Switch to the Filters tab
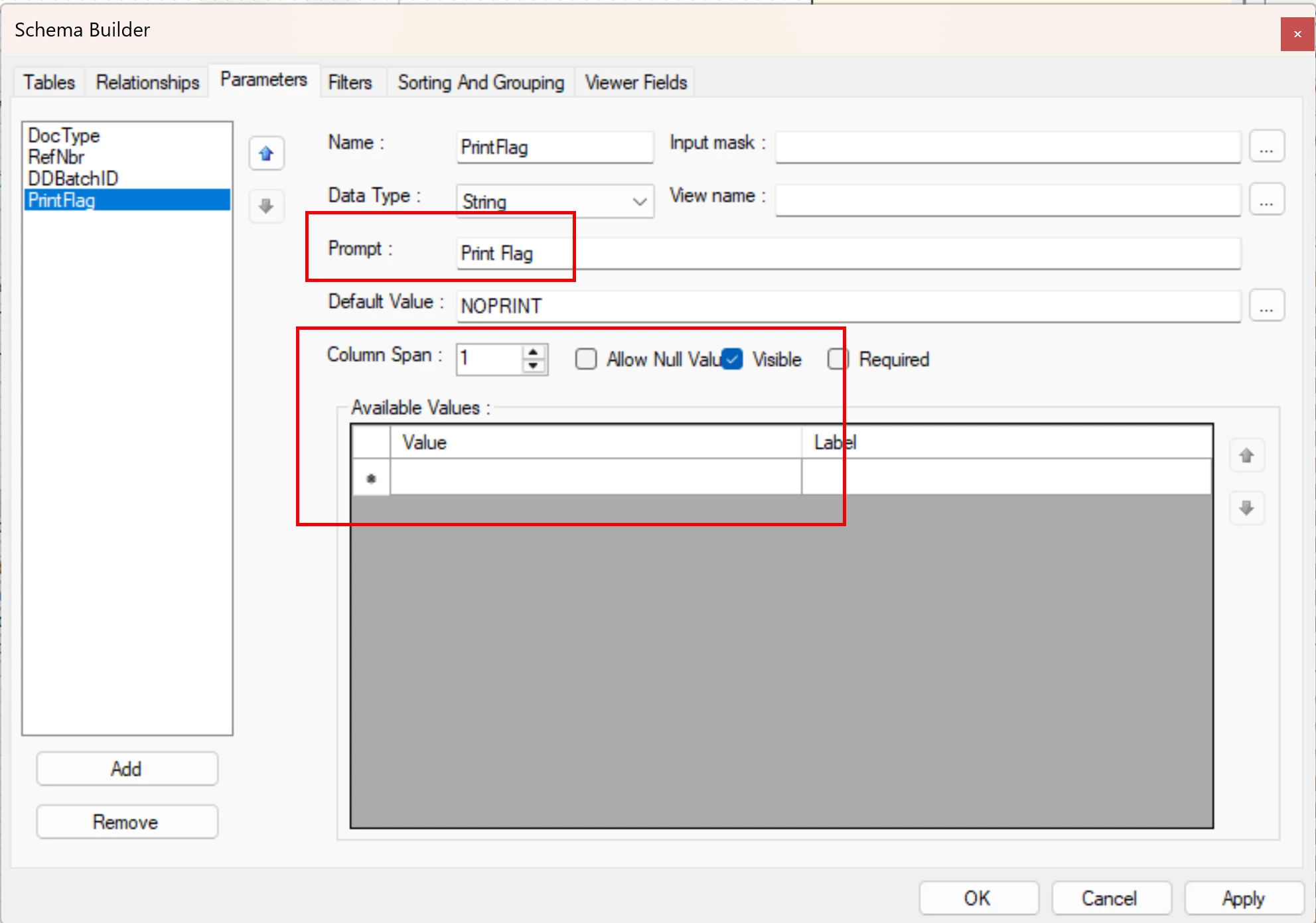Screen dimensions: 1316x923 tap(350, 82)
